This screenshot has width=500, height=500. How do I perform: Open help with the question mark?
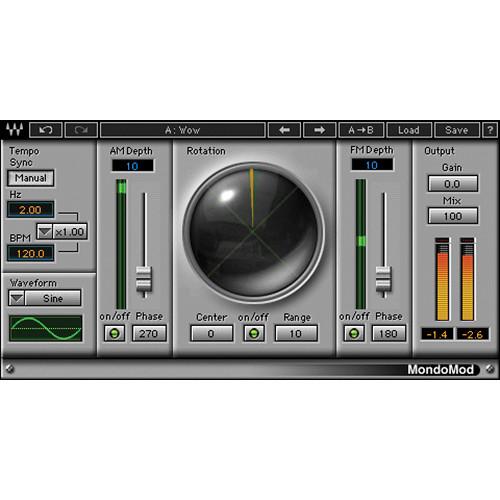[x=490, y=130]
